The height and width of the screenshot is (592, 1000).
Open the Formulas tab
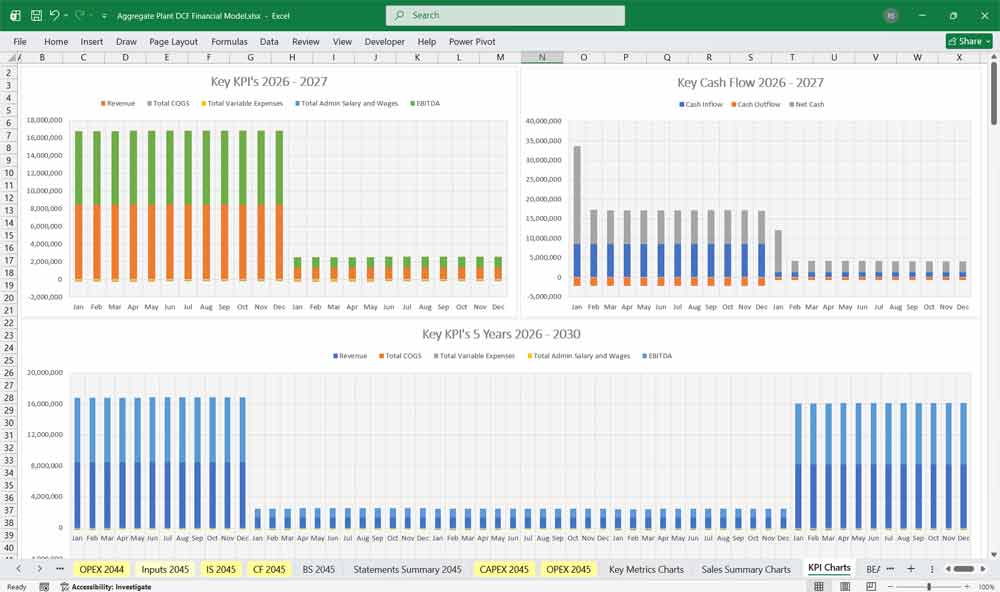[229, 41]
